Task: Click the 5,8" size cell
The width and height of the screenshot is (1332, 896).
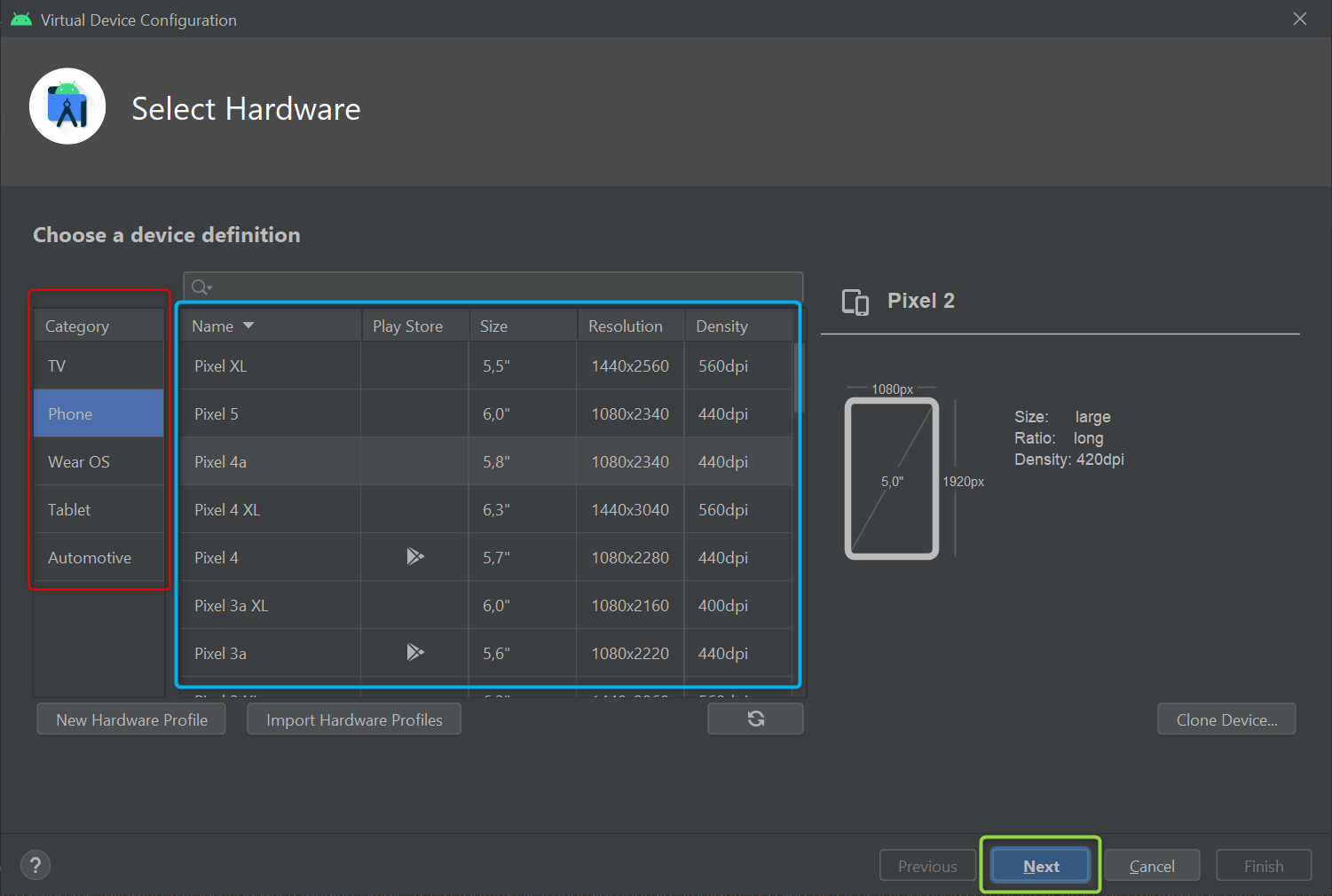Action: [x=523, y=461]
